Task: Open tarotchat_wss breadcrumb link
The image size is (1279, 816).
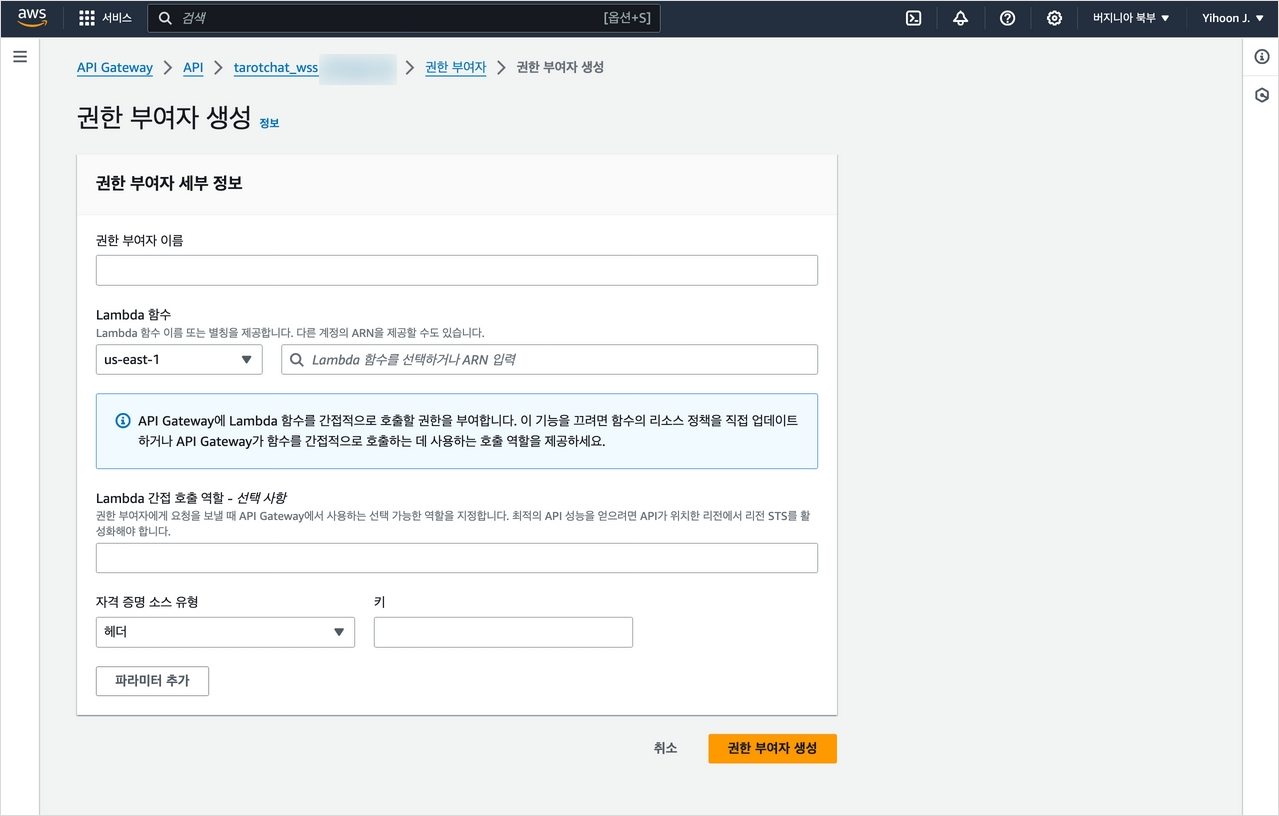Action: [x=276, y=68]
